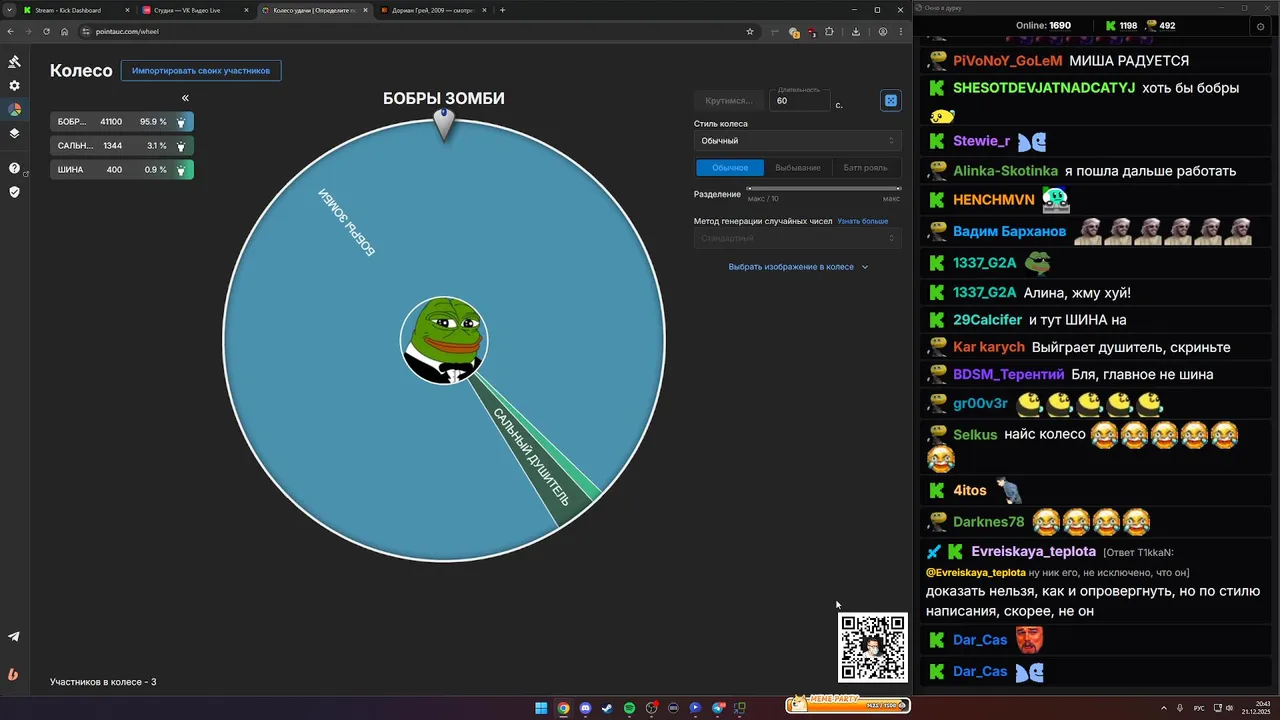Click the Крутимся... spin button
The width and height of the screenshot is (1280, 720).
[728, 101]
